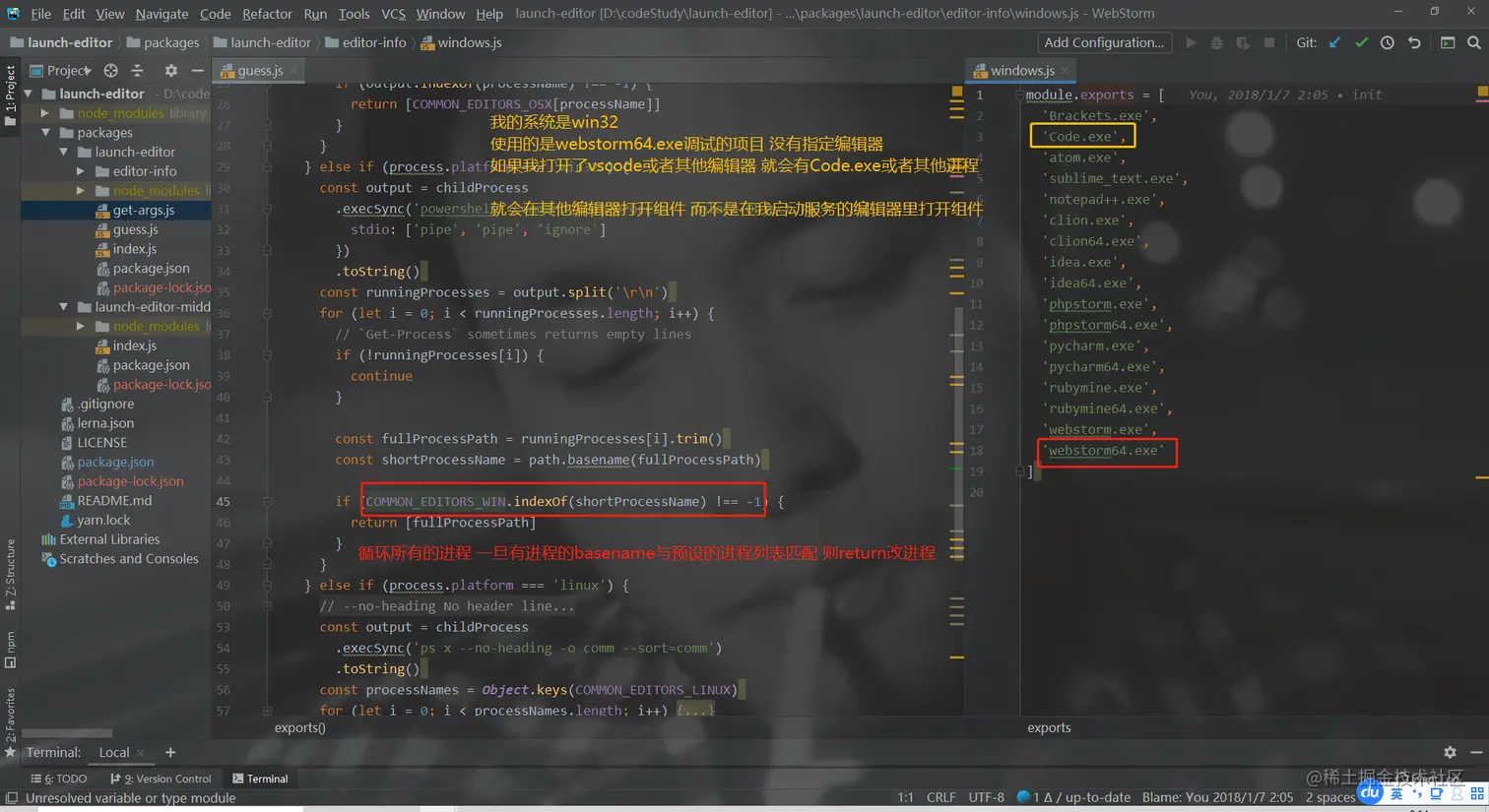The height and width of the screenshot is (812, 1489).
Task: Click the IME English/Chinese switch icon
Action: click(1396, 793)
